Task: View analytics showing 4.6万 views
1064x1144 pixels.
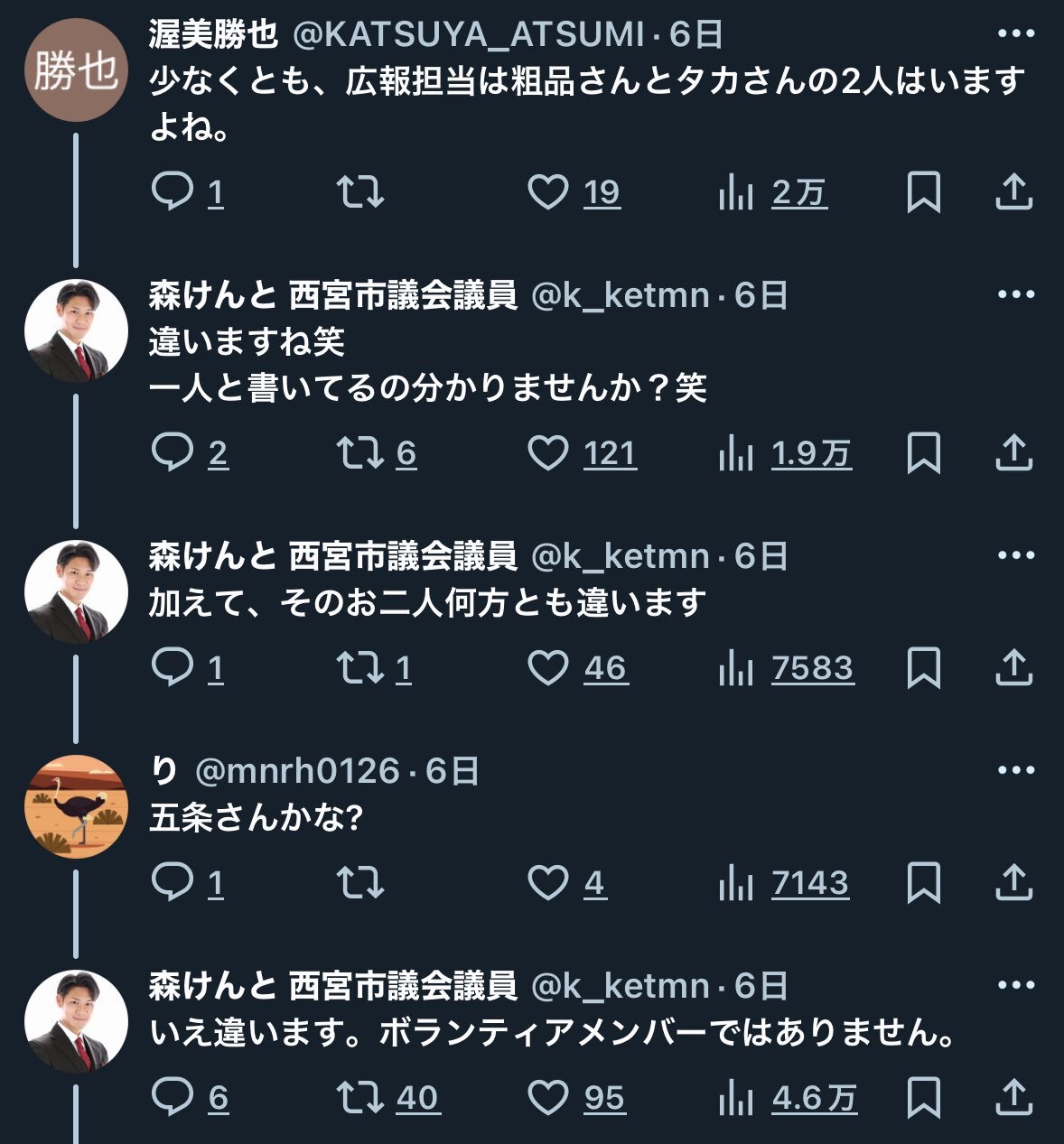Action: coord(786,1097)
